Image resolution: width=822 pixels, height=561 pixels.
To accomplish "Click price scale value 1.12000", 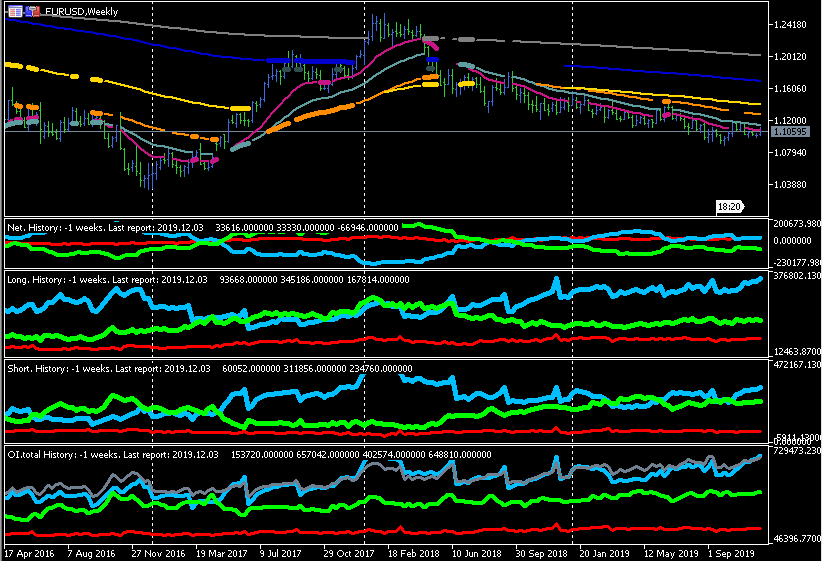I will [x=790, y=120].
